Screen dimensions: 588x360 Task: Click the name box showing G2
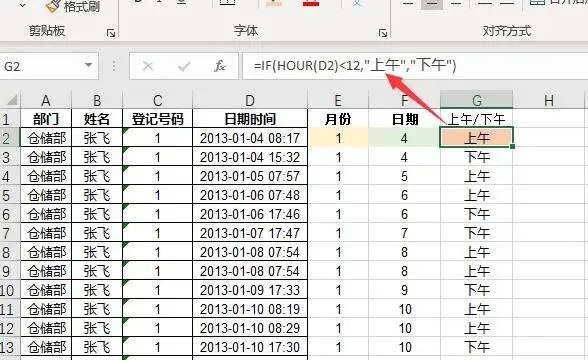(x=42, y=66)
